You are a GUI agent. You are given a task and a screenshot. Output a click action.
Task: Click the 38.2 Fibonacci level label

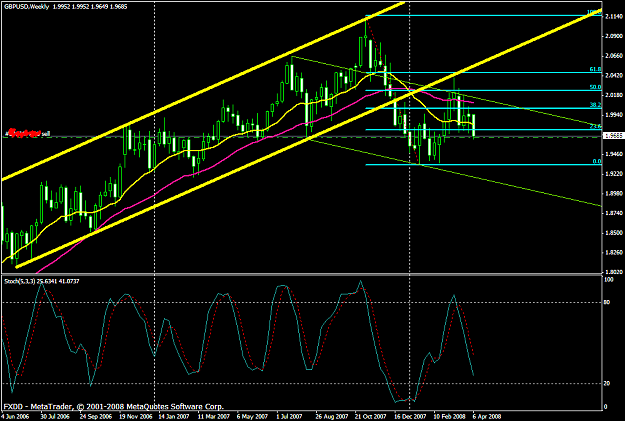tap(596, 105)
